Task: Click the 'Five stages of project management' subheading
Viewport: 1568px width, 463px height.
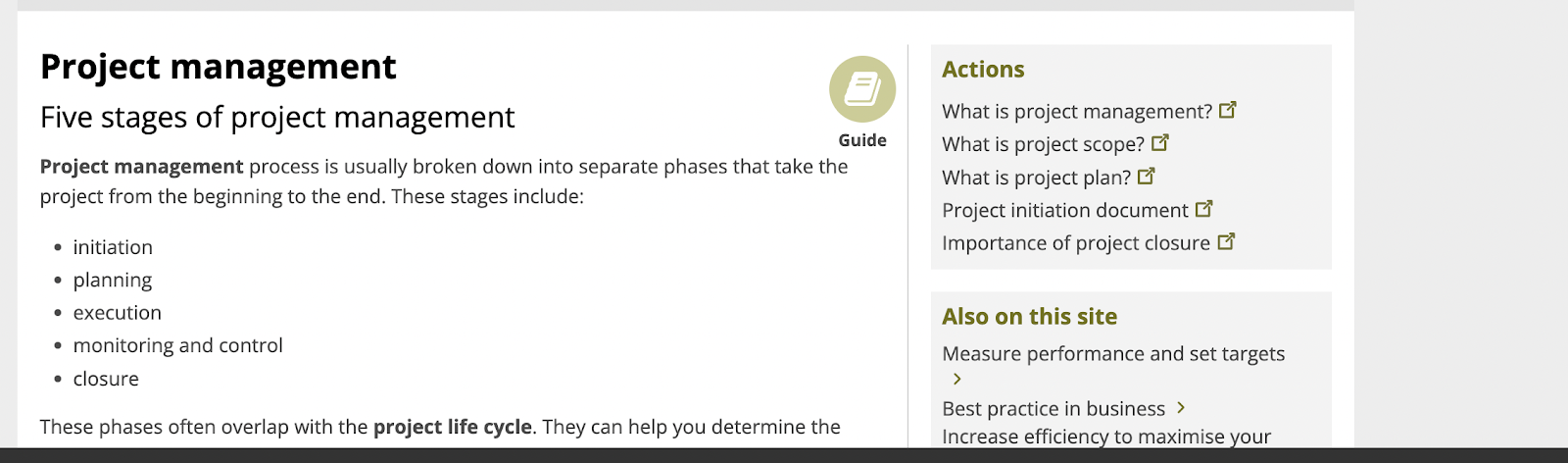Action: pos(276,118)
